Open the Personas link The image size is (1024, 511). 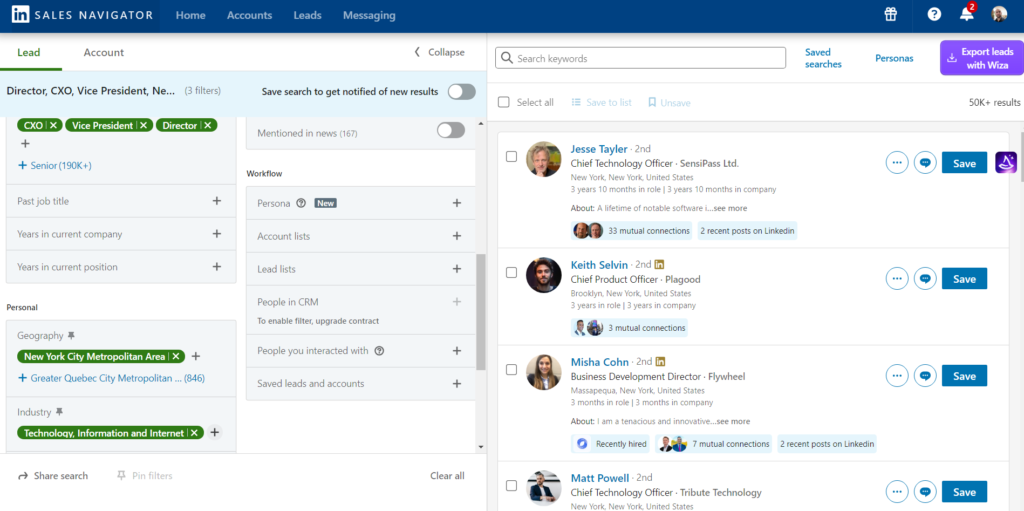pos(894,58)
